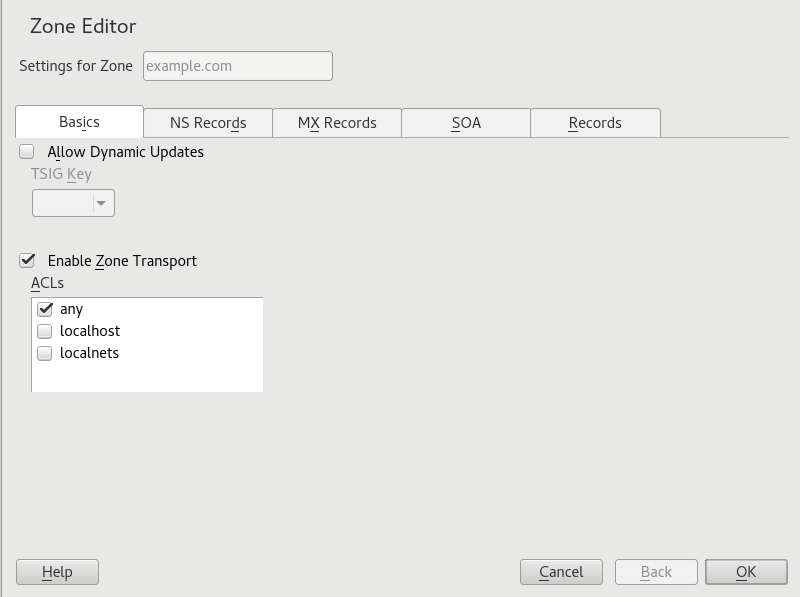Open the NS Records tab
The image size is (800, 597).
[x=208, y=123]
